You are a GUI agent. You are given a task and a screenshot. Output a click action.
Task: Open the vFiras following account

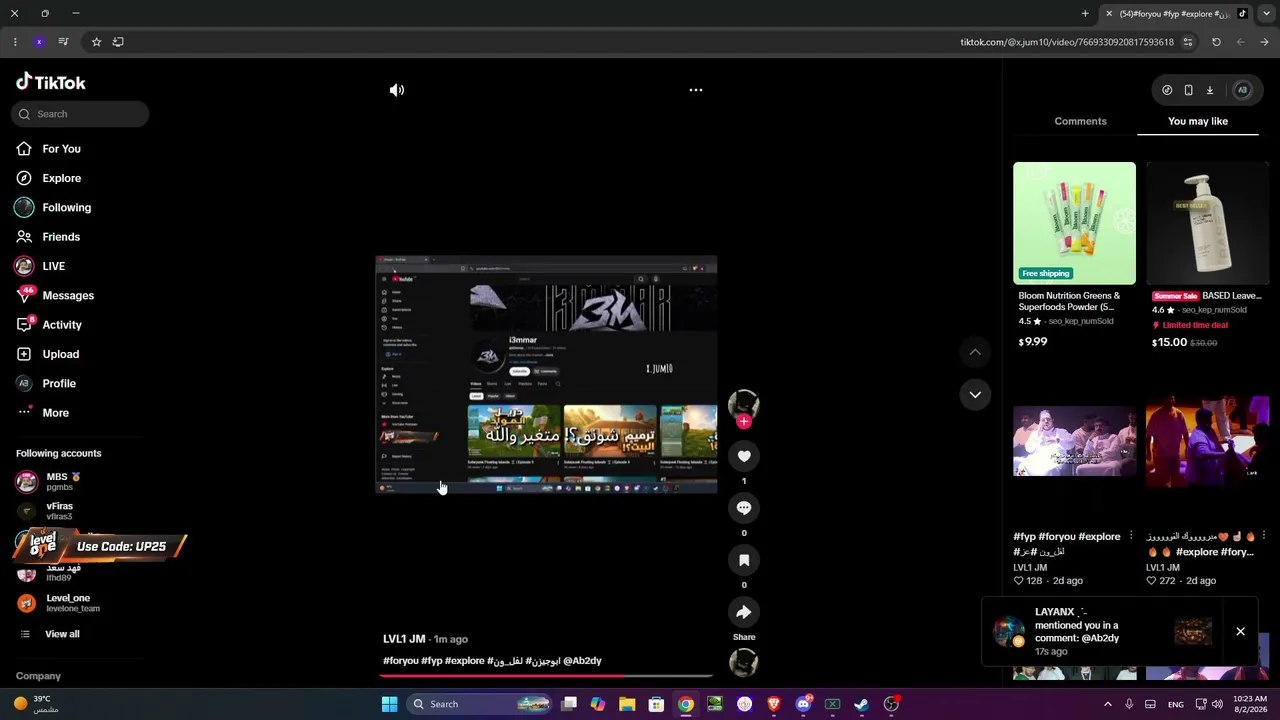tap(46, 512)
